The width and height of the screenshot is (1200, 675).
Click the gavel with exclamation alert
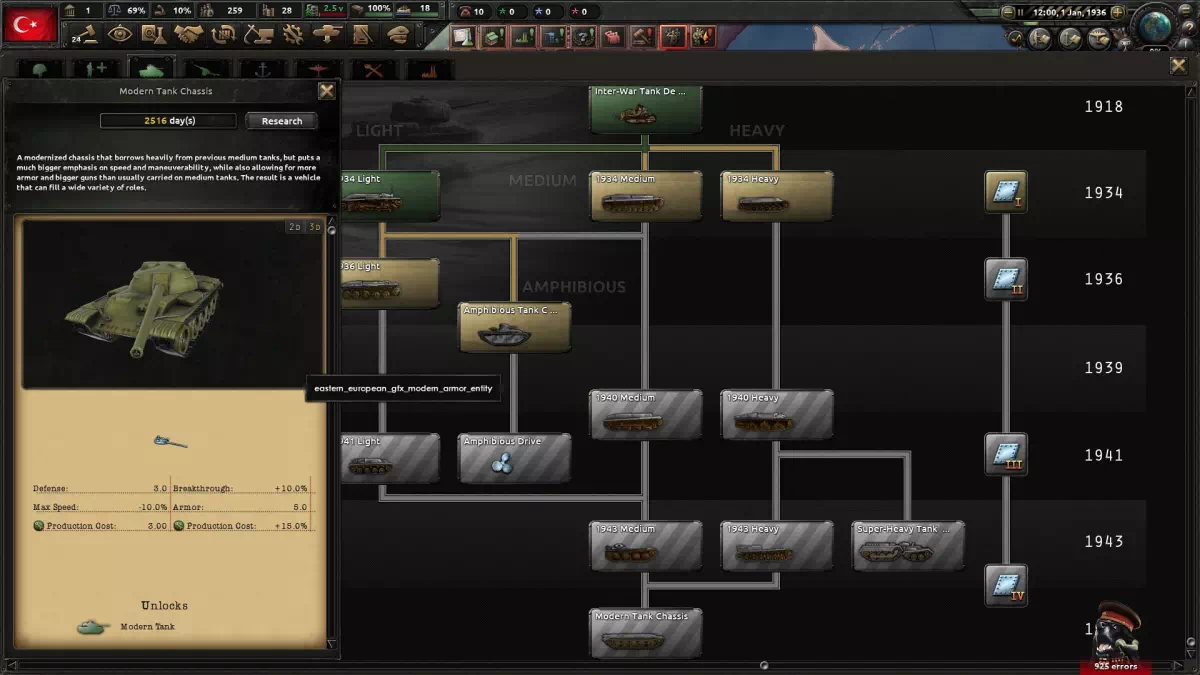pos(644,37)
